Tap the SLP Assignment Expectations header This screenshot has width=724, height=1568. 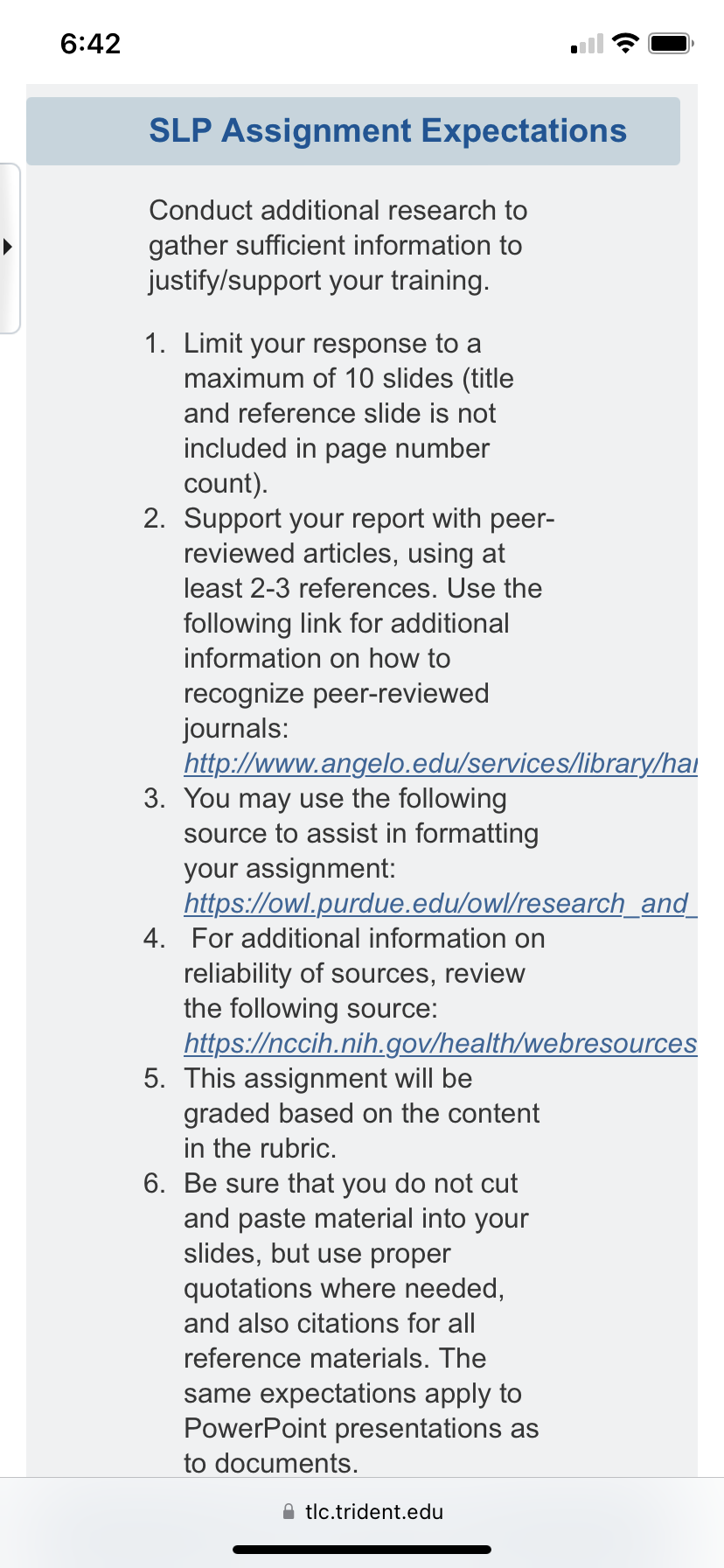click(x=353, y=131)
